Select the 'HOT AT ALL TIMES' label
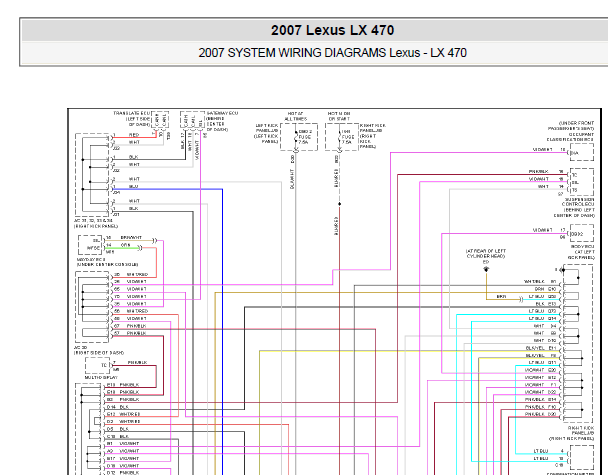Image resolution: width=608 pixels, height=475 pixels. pyautogui.click(x=295, y=116)
